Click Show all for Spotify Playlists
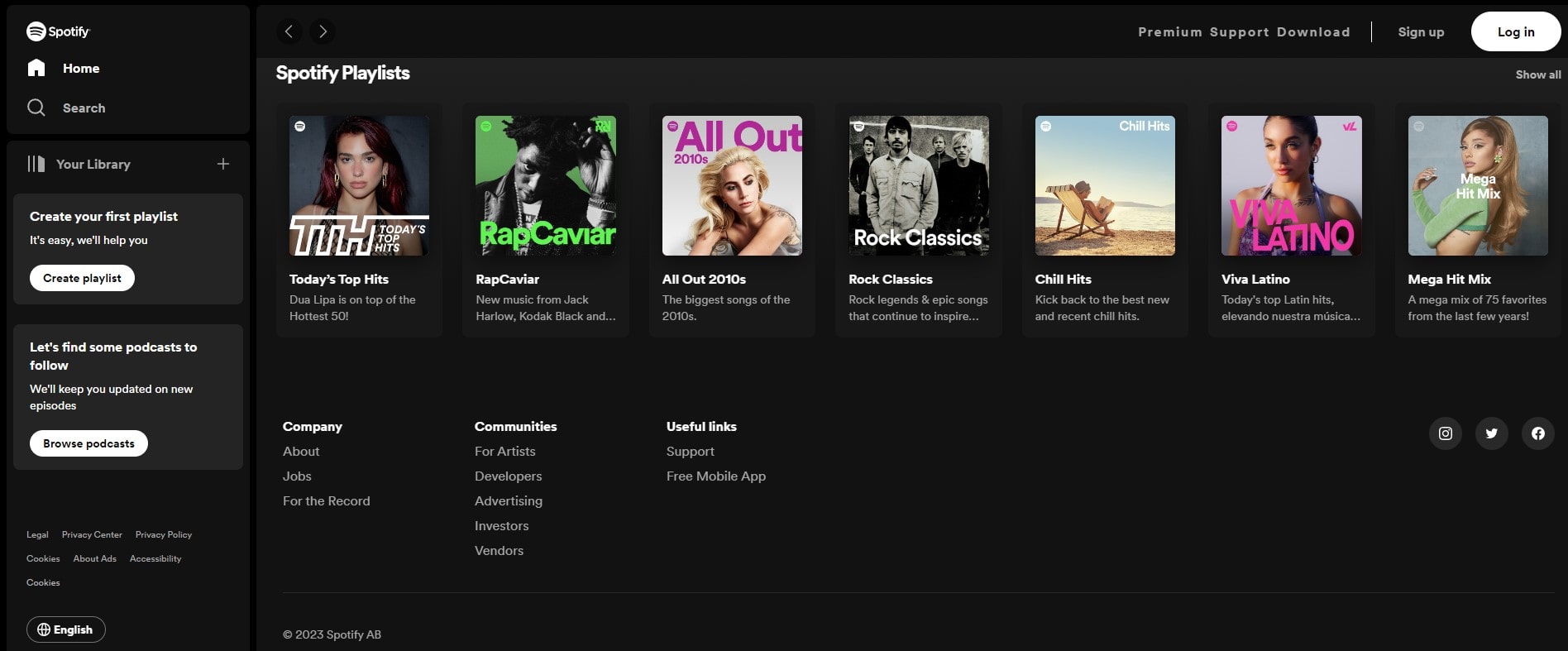 click(1538, 74)
